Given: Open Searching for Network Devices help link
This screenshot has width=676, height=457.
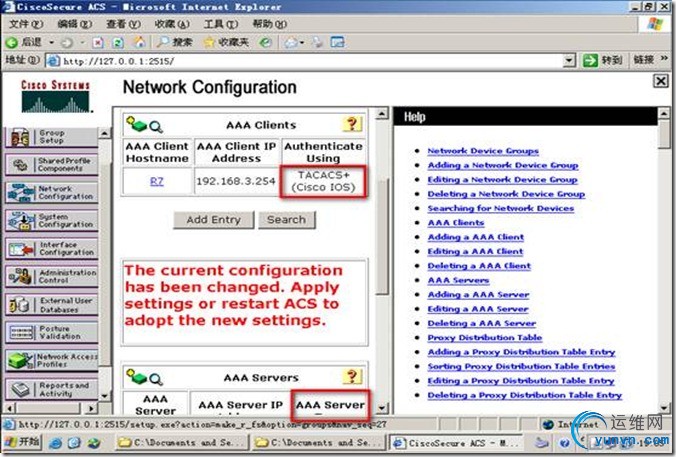Looking at the screenshot, I should (501, 208).
